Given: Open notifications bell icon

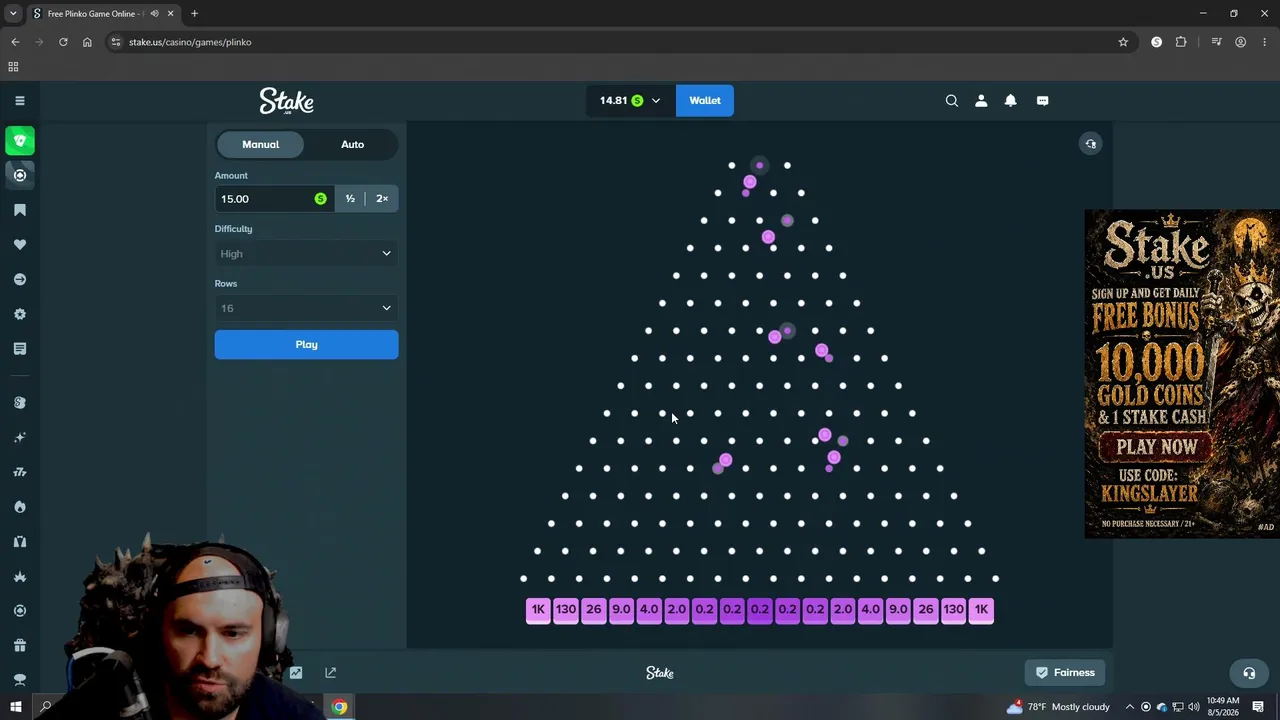Looking at the screenshot, I should [x=1011, y=100].
